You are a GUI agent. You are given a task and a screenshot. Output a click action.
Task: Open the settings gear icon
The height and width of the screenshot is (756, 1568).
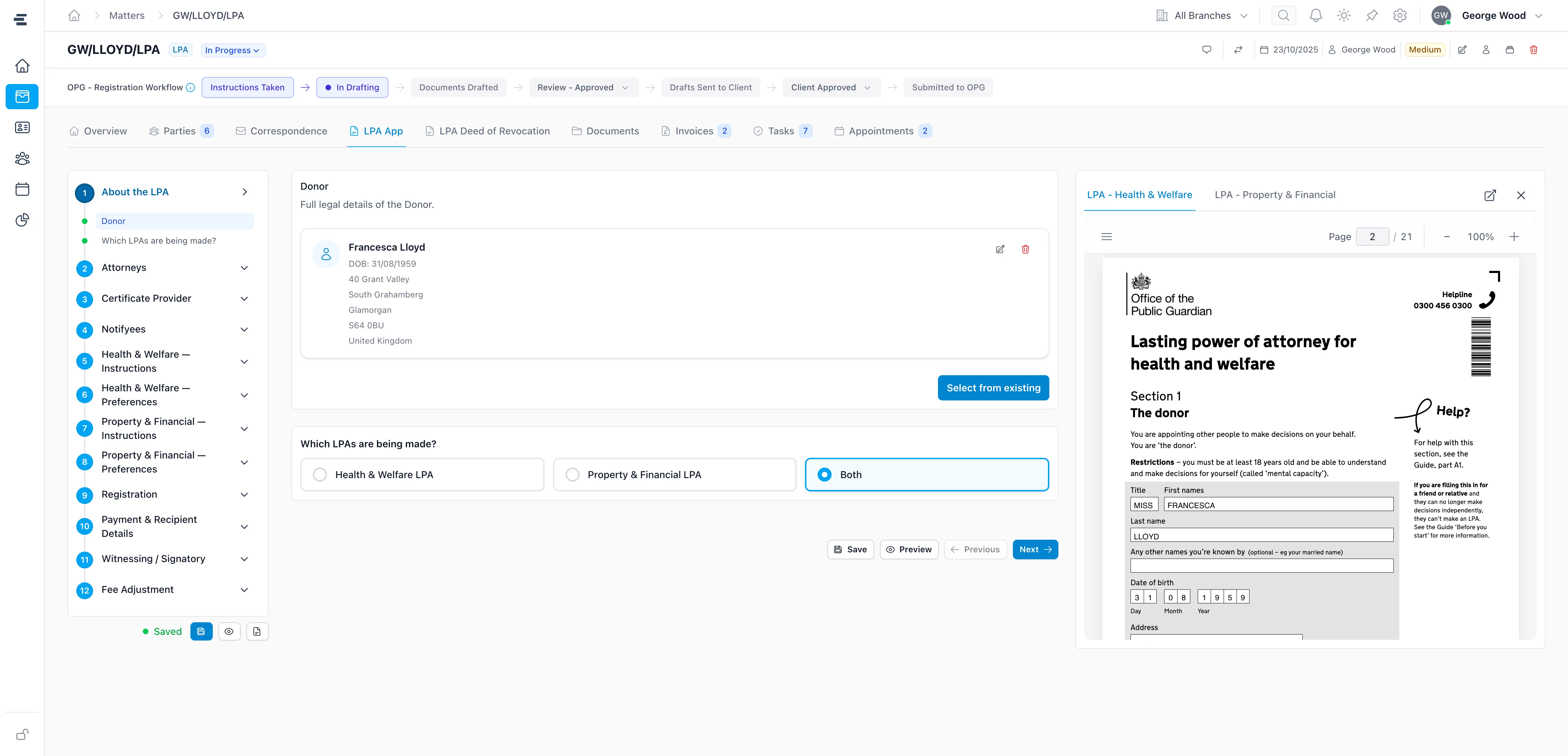[1399, 16]
